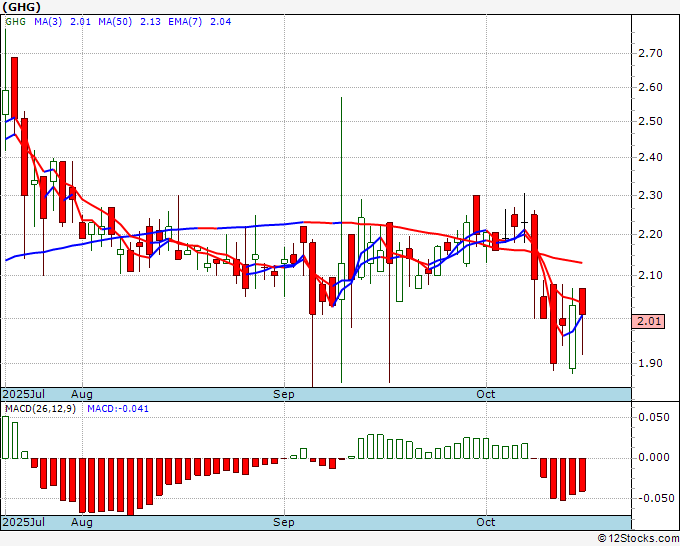Click the MA(3) legend label

pyautogui.click(x=48, y=22)
